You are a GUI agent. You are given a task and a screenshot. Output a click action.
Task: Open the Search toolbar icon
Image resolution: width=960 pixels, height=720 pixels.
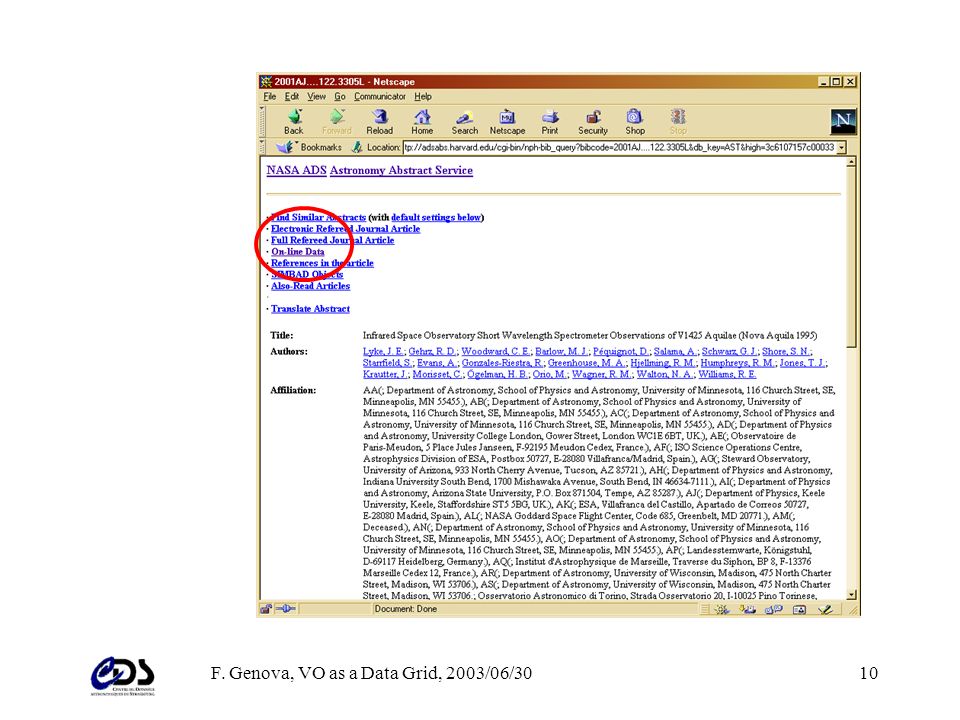pos(465,117)
